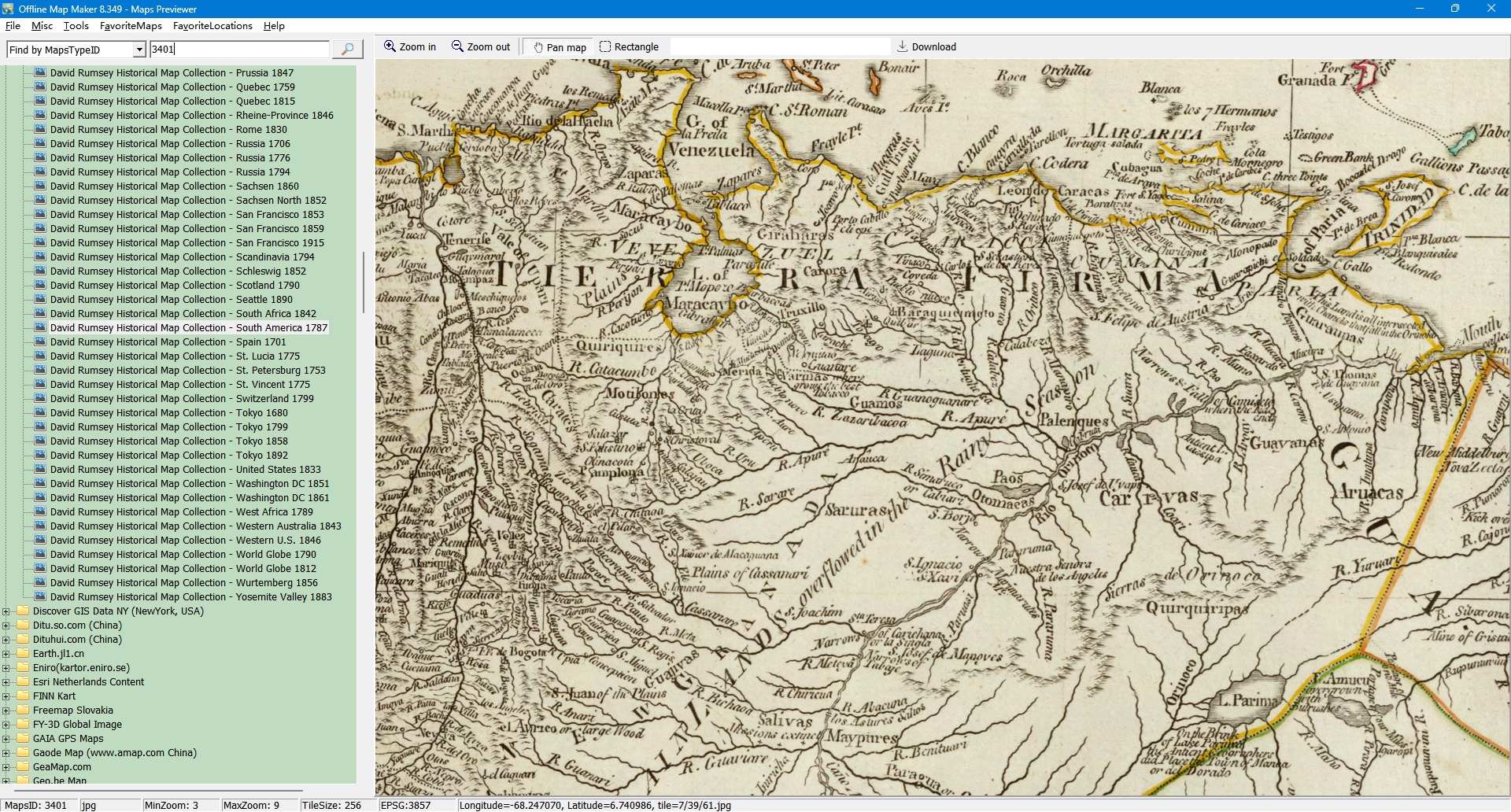Click the folder icon for FINN Kart

point(23,696)
